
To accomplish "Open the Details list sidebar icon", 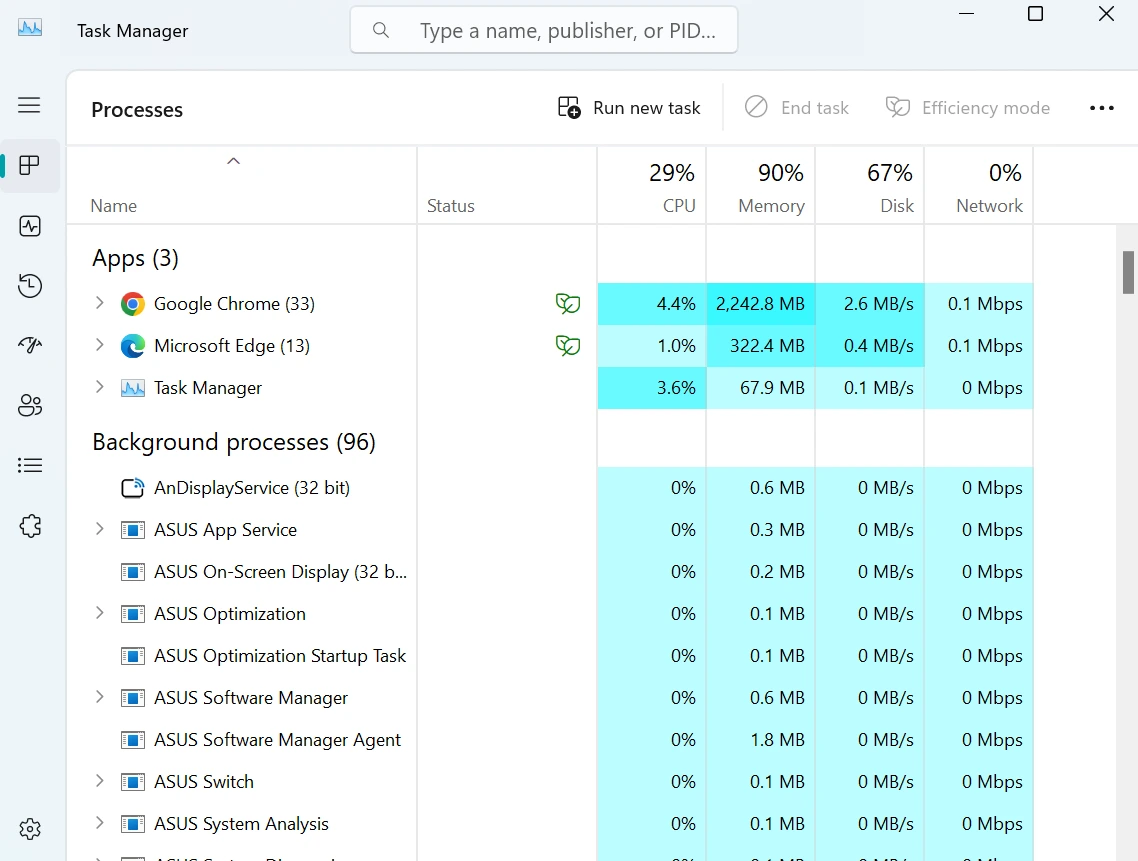I will pyautogui.click(x=30, y=465).
